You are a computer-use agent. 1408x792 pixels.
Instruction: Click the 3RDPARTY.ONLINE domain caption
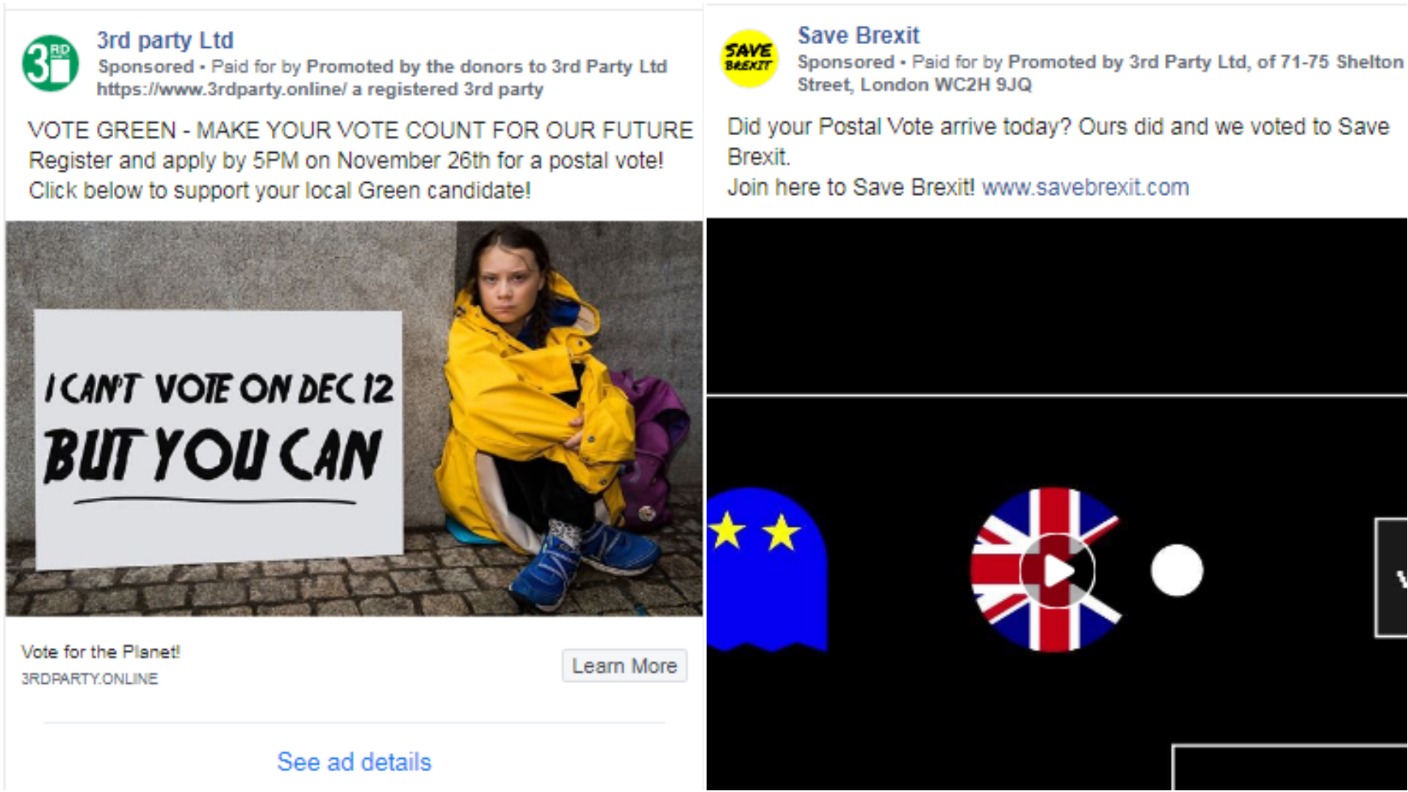(x=89, y=679)
